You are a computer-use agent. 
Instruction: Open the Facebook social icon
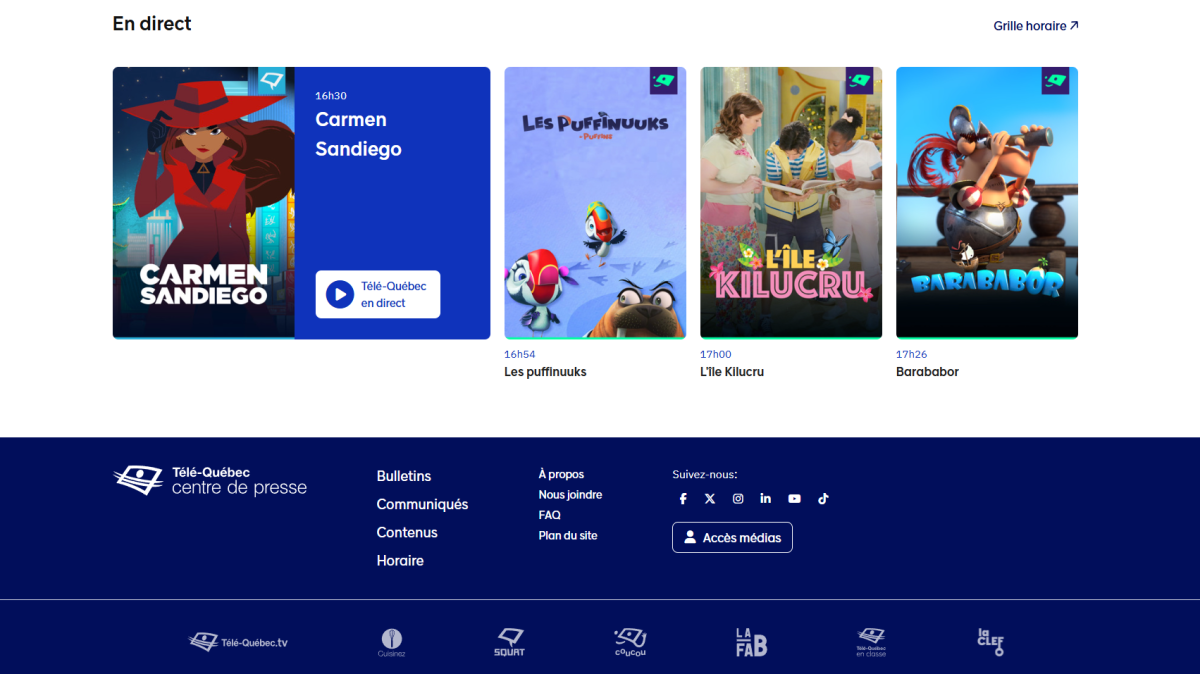coord(683,499)
